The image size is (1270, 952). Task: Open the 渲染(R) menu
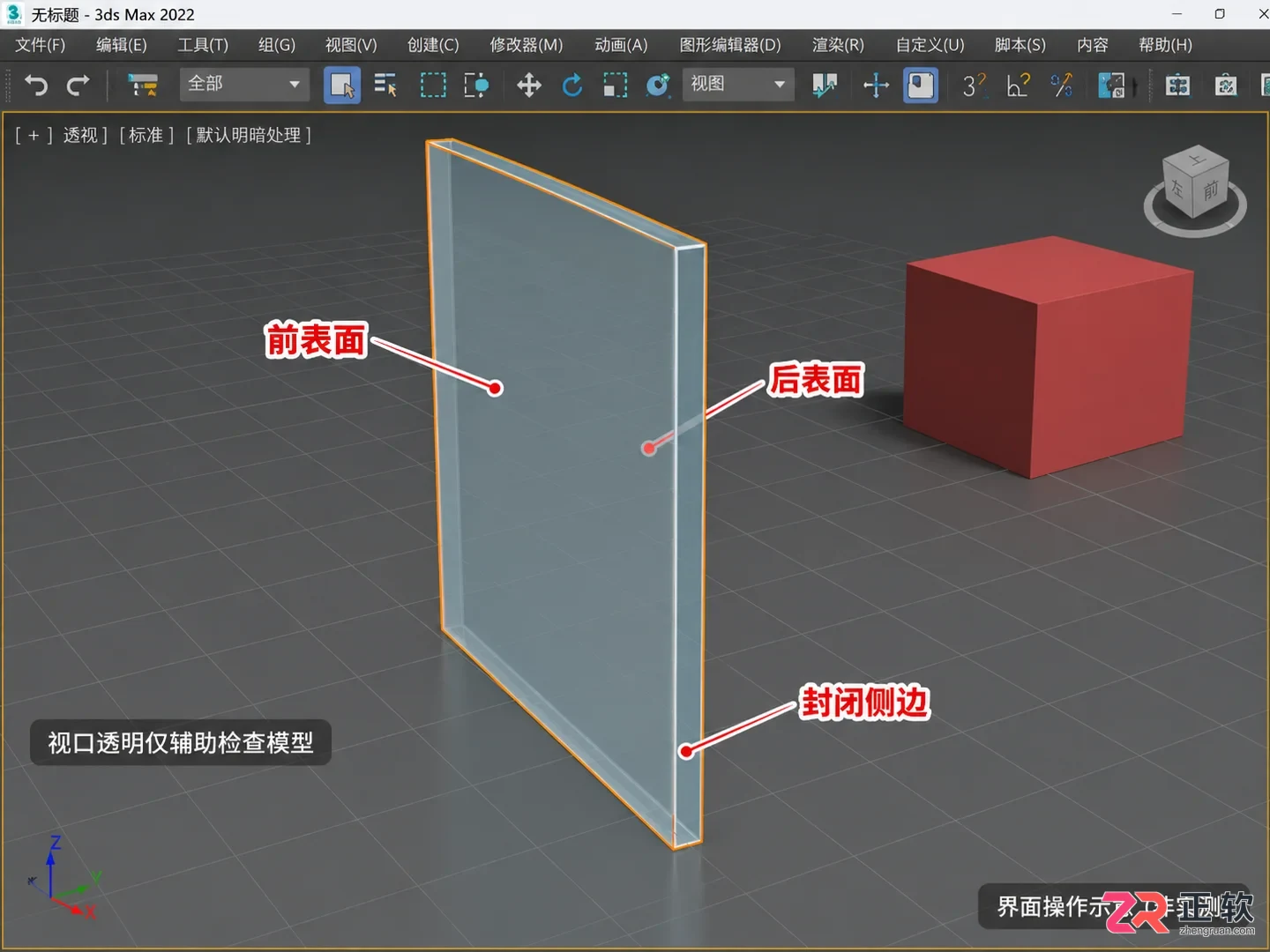point(838,45)
